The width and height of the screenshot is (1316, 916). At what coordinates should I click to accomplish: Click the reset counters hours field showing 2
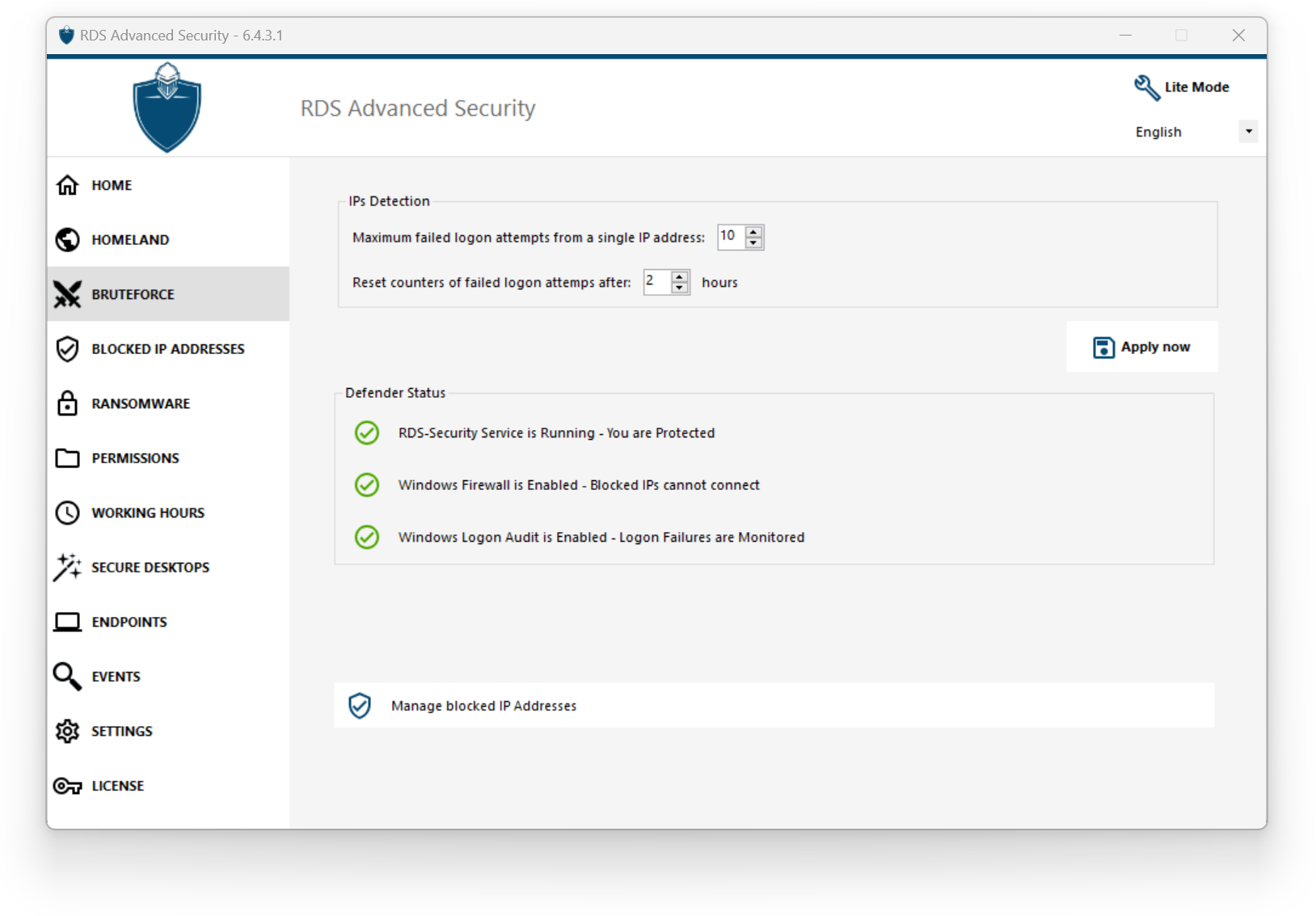[x=657, y=282]
